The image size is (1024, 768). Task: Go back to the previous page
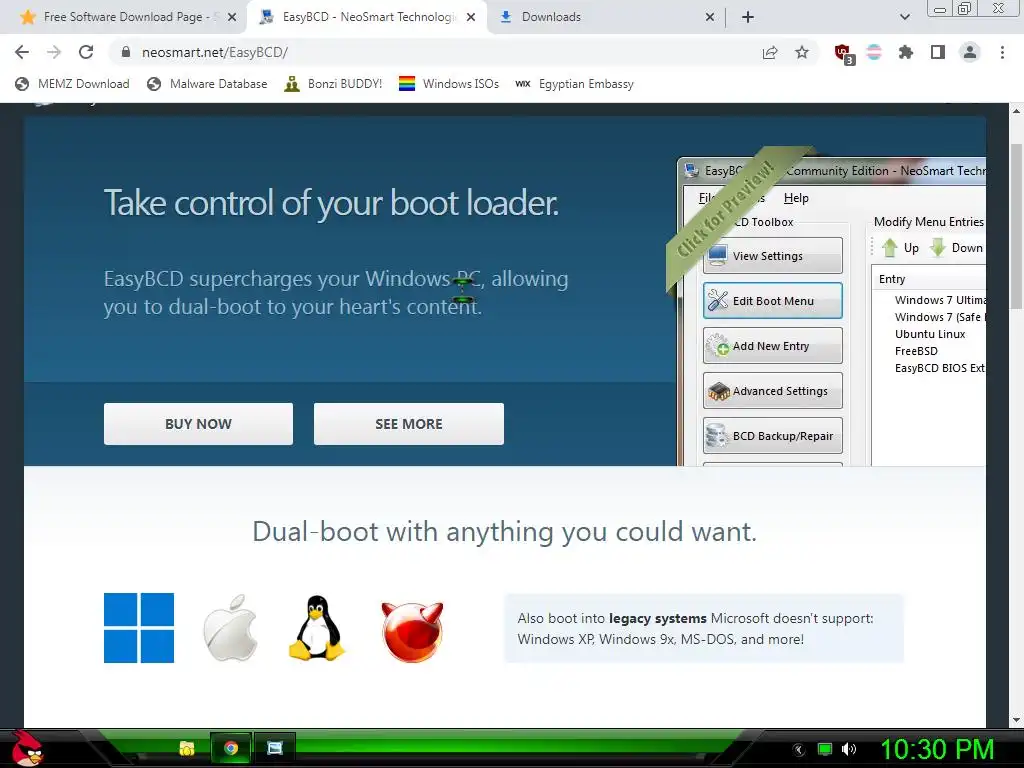[x=22, y=52]
